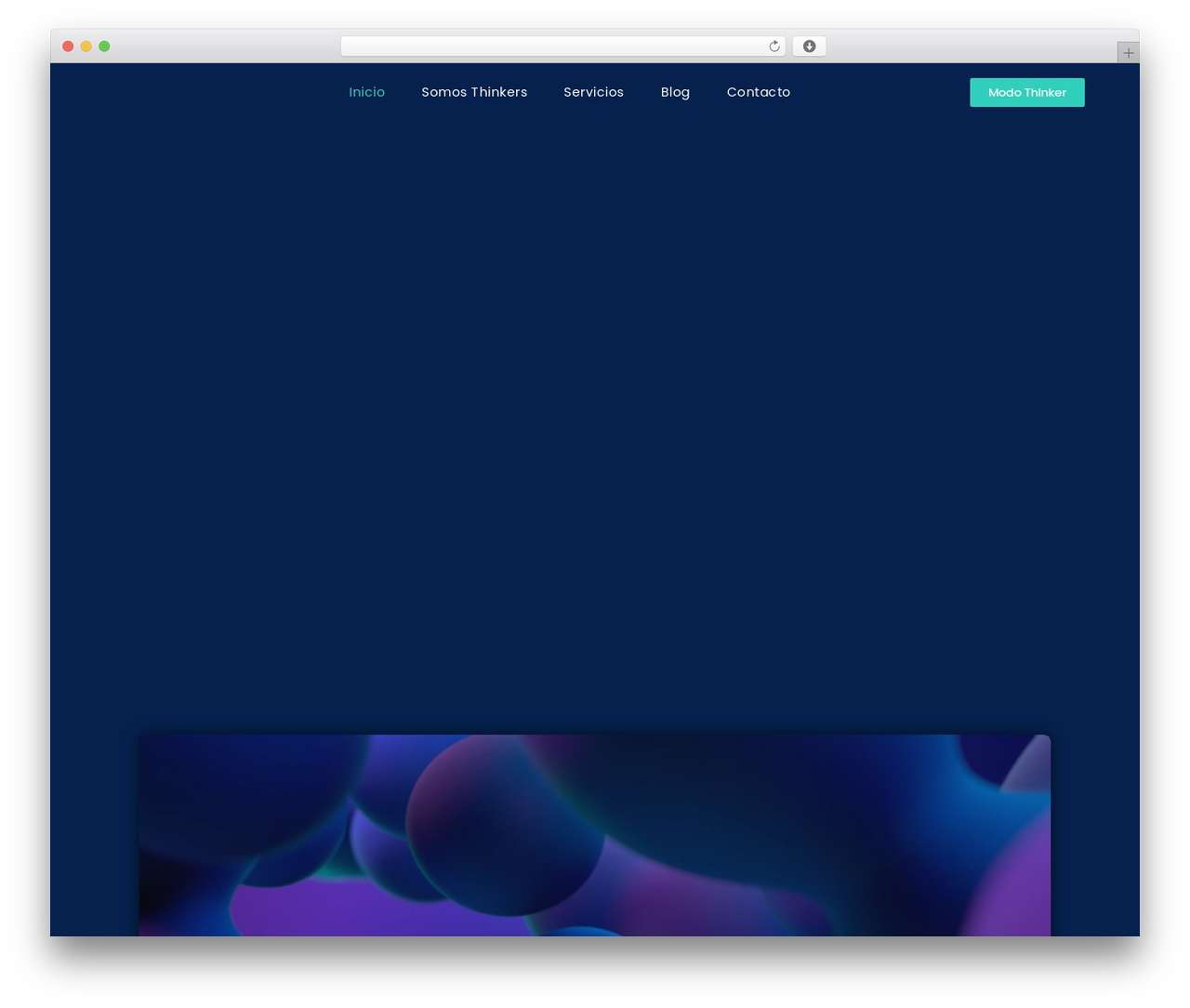Minimize the window using the yellow button
The width and height of the screenshot is (1190, 1008).
(86, 46)
